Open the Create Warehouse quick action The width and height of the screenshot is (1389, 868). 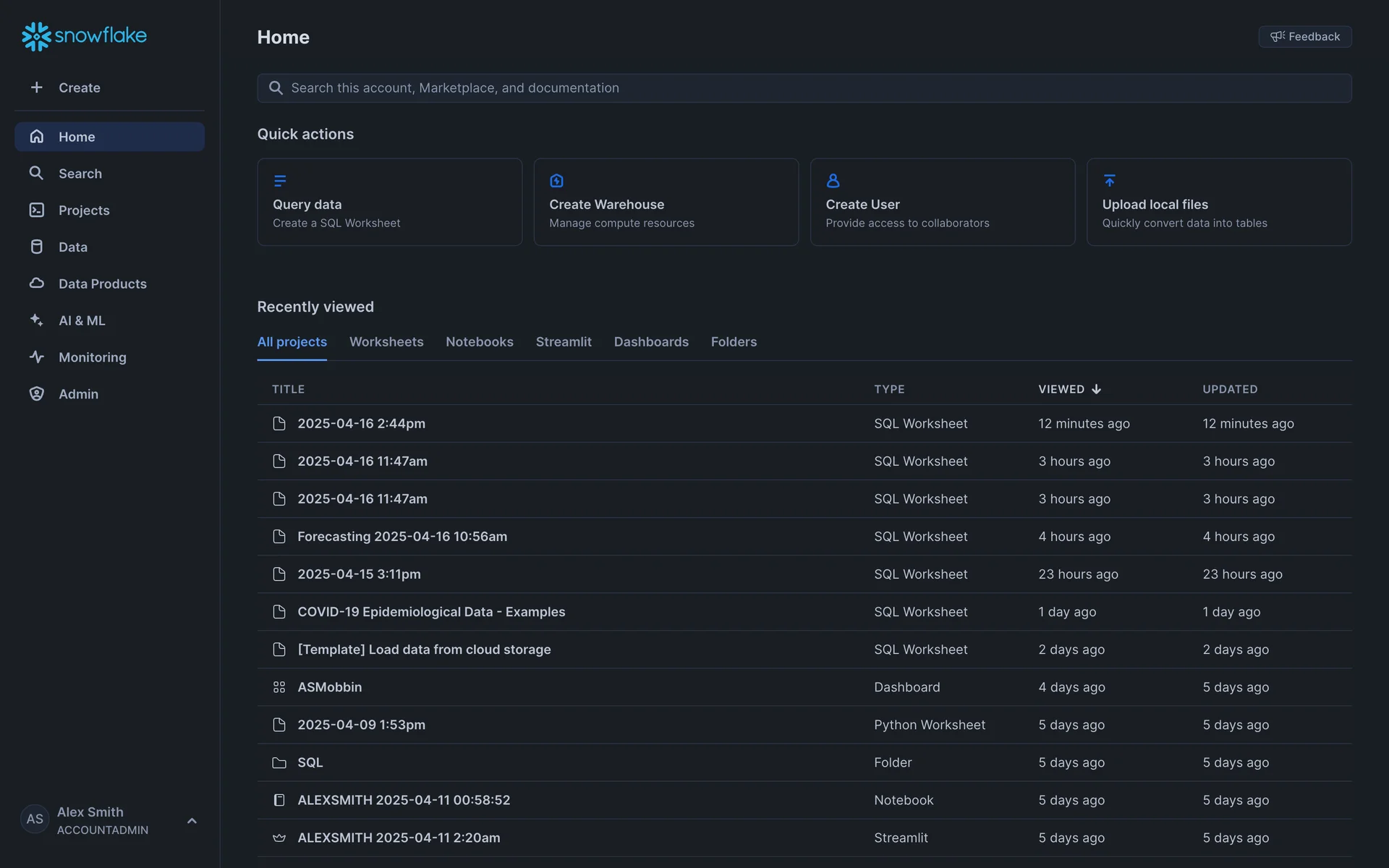[x=666, y=202]
